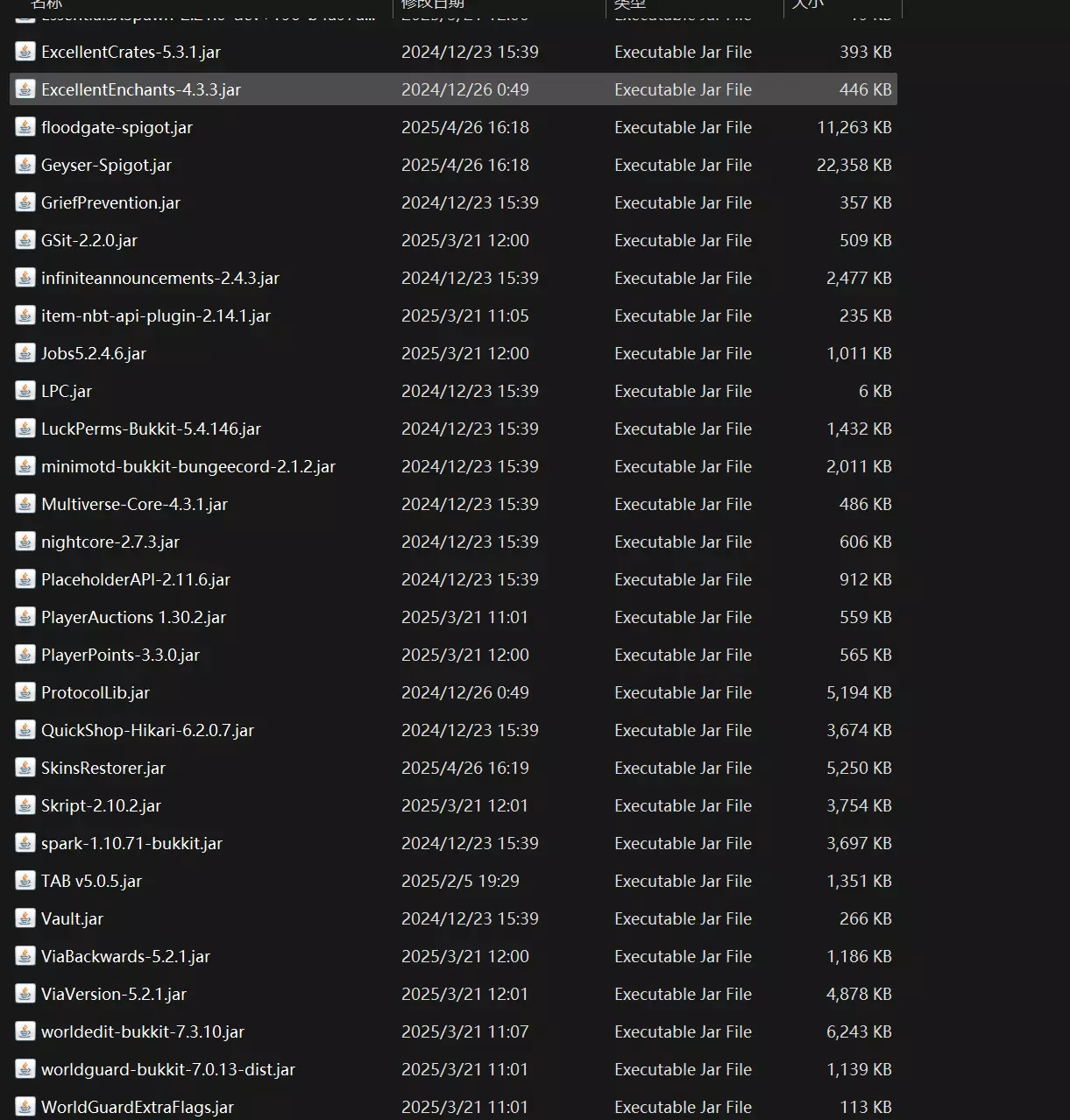This screenshot has width=1070, height=1120.
Task: Select the GSit-2.2.0.jar file icon
Action: [x=25, y=240]
